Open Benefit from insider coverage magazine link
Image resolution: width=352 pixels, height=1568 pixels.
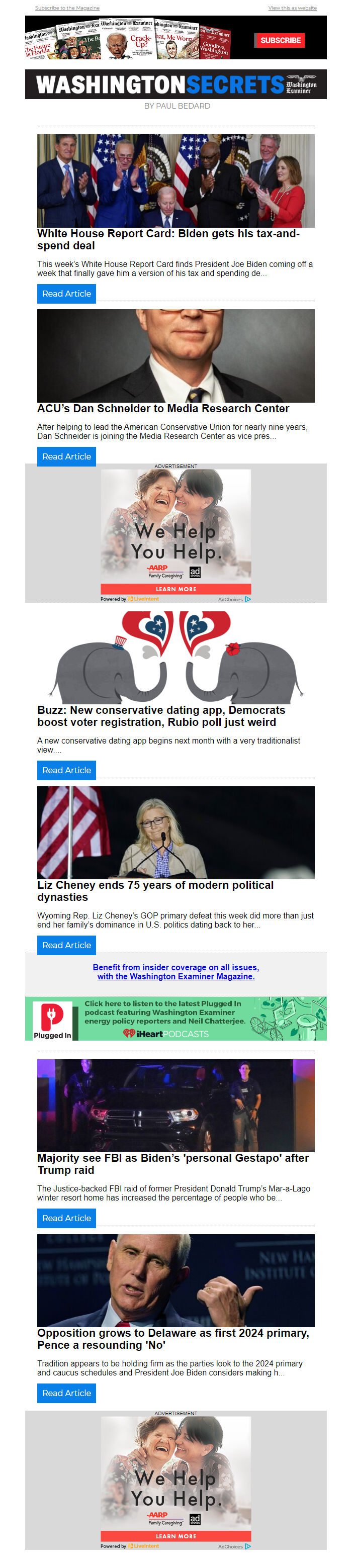(176, 971)
